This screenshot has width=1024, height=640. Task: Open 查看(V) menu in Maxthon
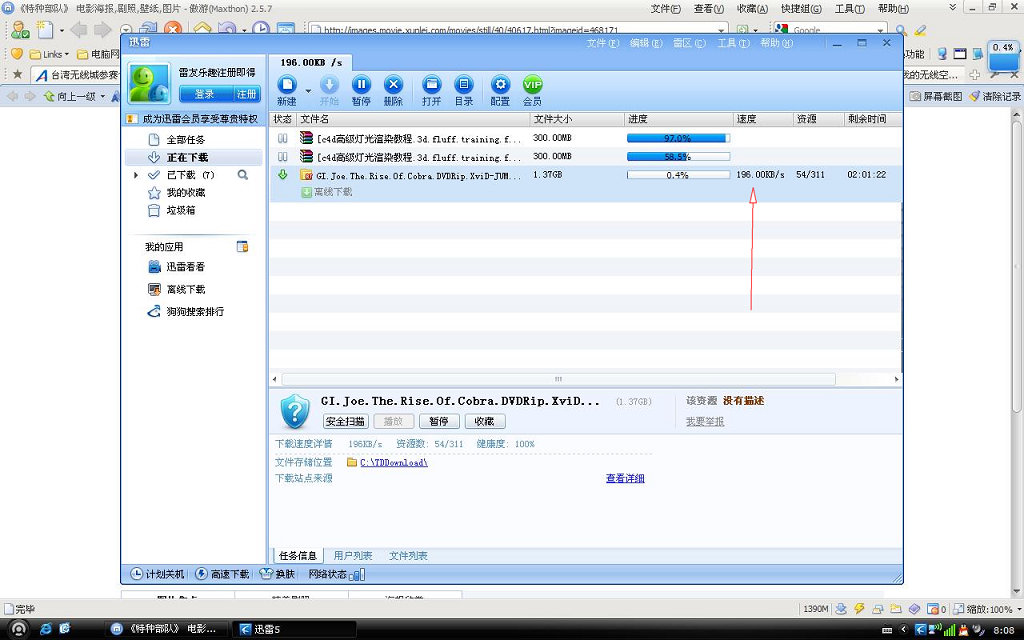click(709, 8)
